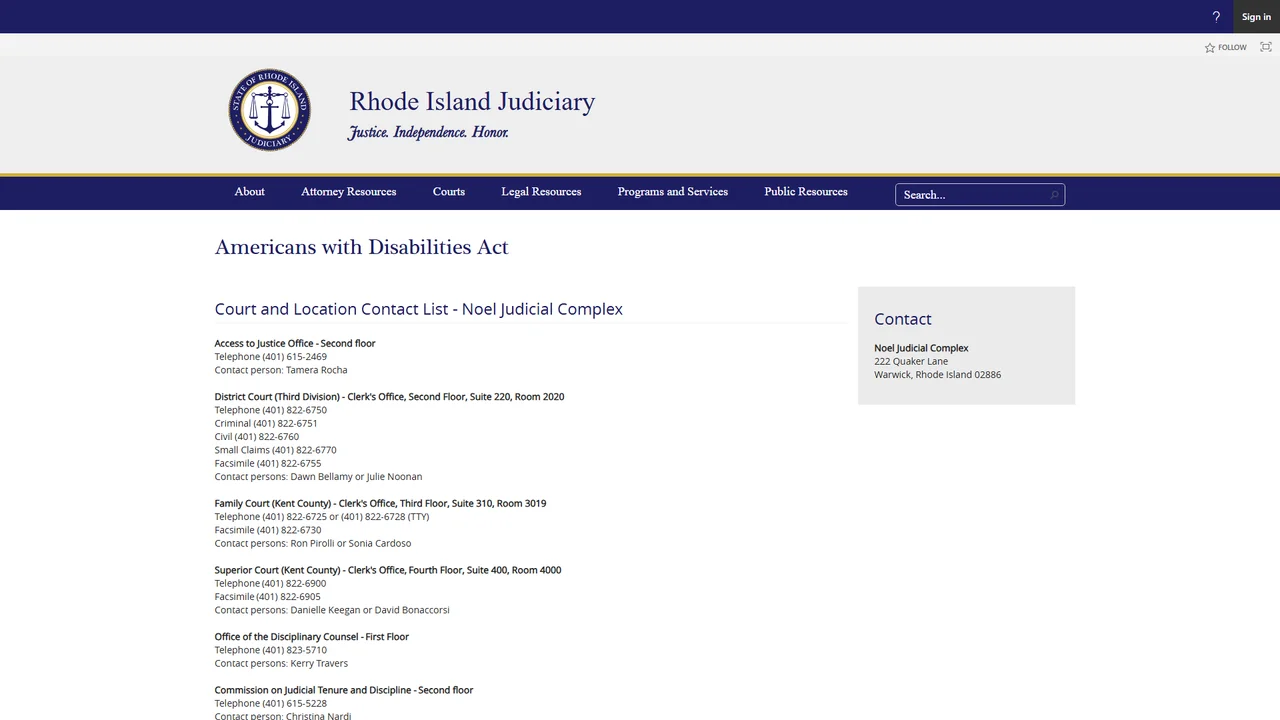Open the Attorney Resources menu
Screen dimensions: 1280x720
pos(349,192)
